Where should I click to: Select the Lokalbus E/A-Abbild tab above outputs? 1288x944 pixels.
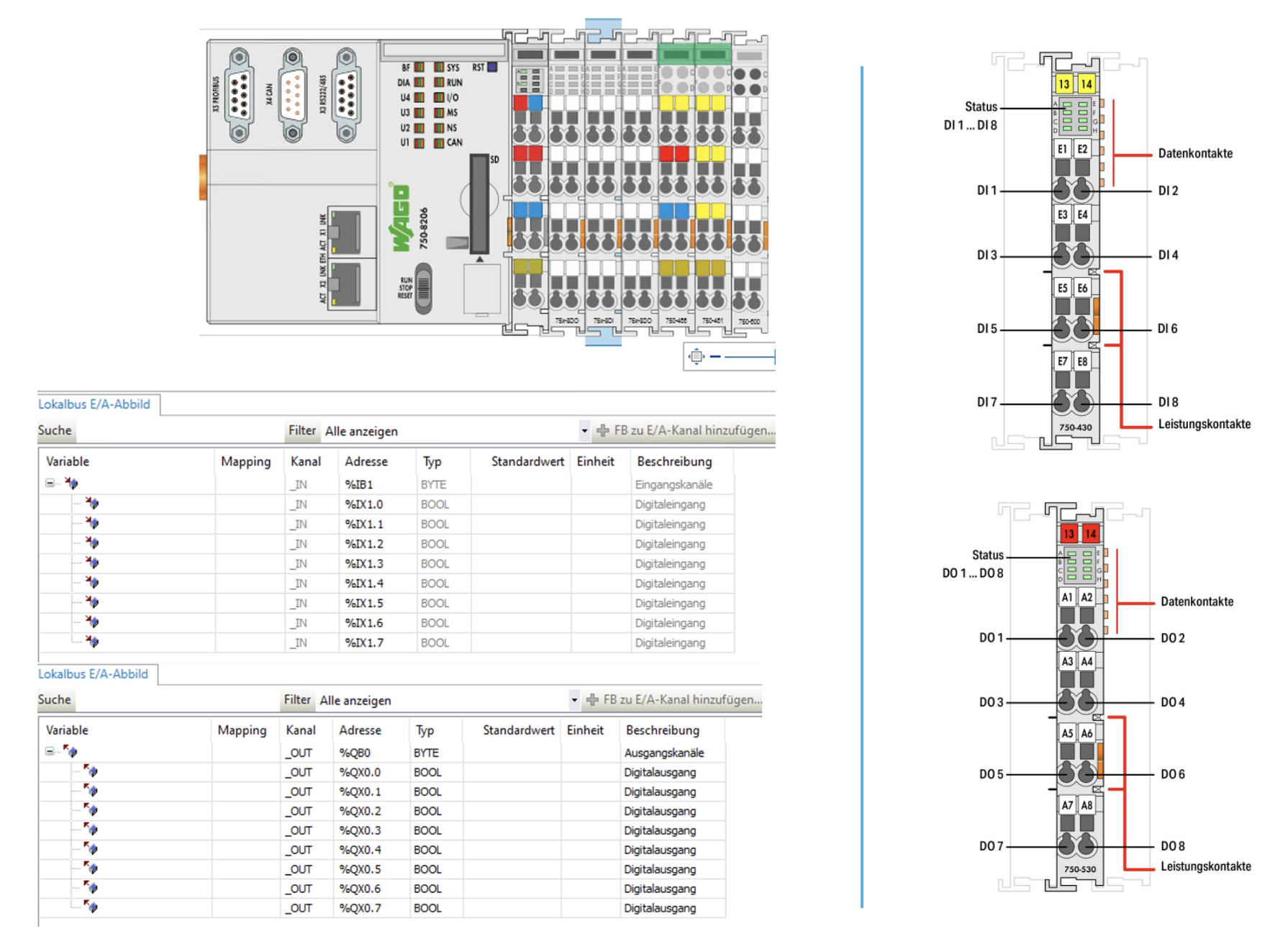tap(94, 674)
